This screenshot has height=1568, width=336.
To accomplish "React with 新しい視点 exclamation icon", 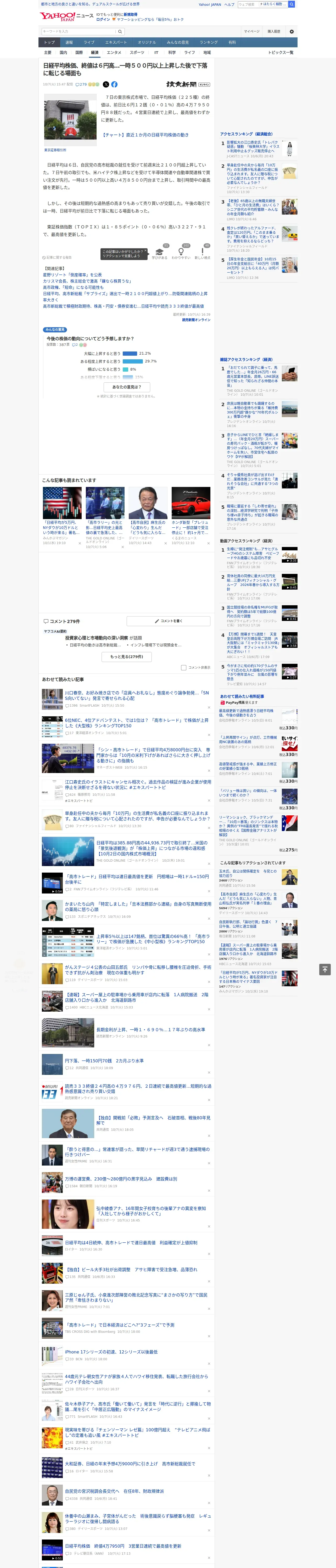I will point(203,252).
